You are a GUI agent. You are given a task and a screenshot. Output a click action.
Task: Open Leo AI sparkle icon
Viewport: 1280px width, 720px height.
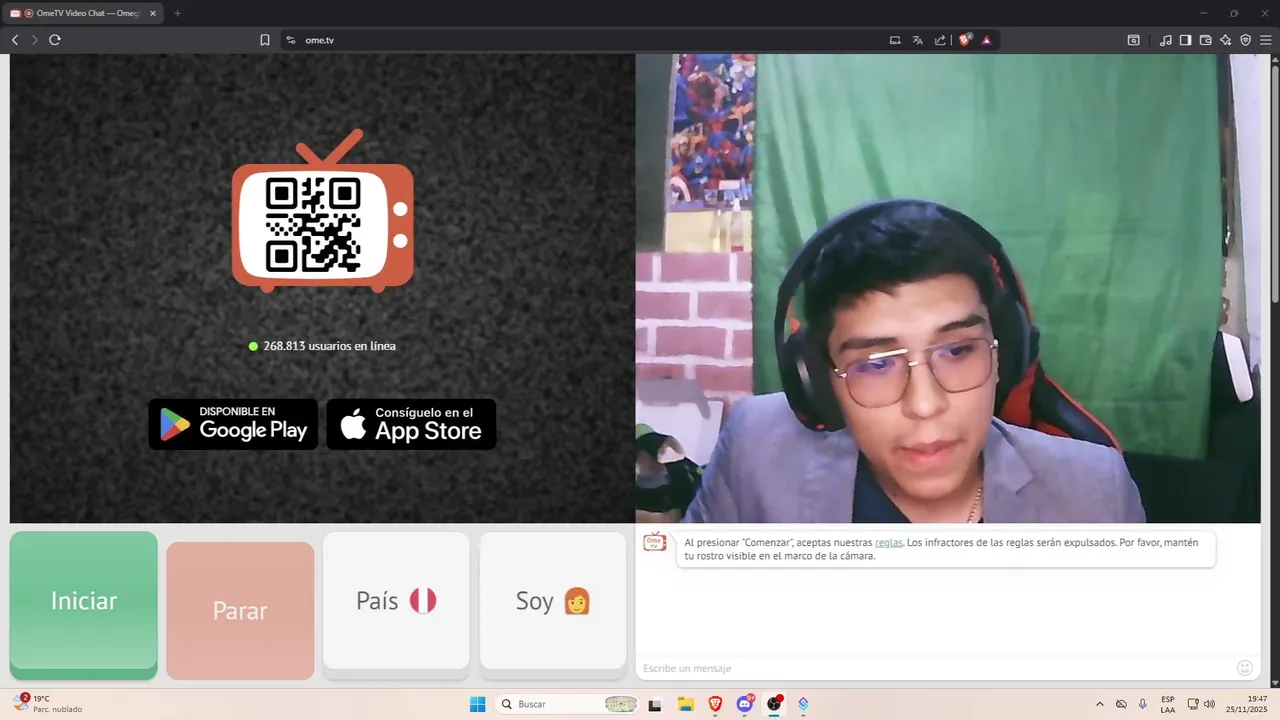click(1226, 40)
